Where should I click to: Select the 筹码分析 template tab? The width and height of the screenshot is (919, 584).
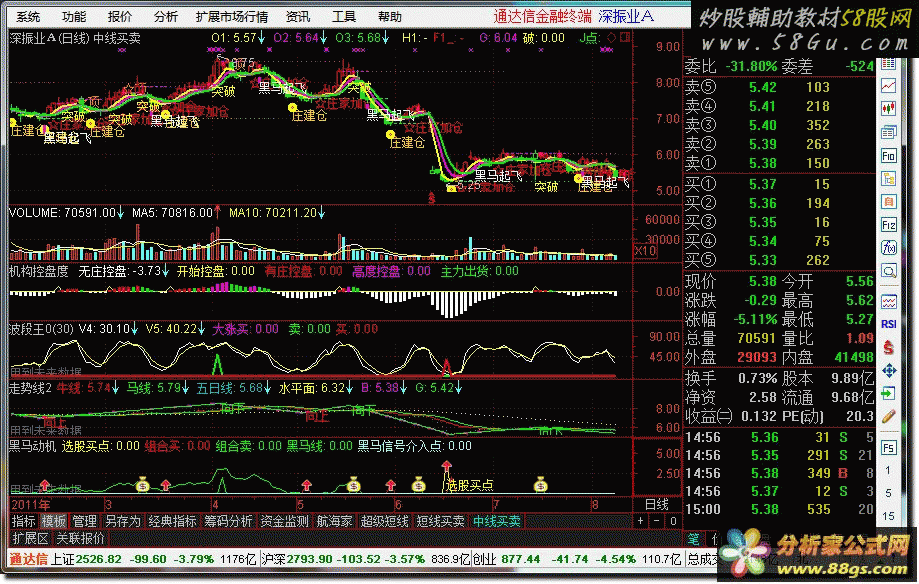coord(229,521)
